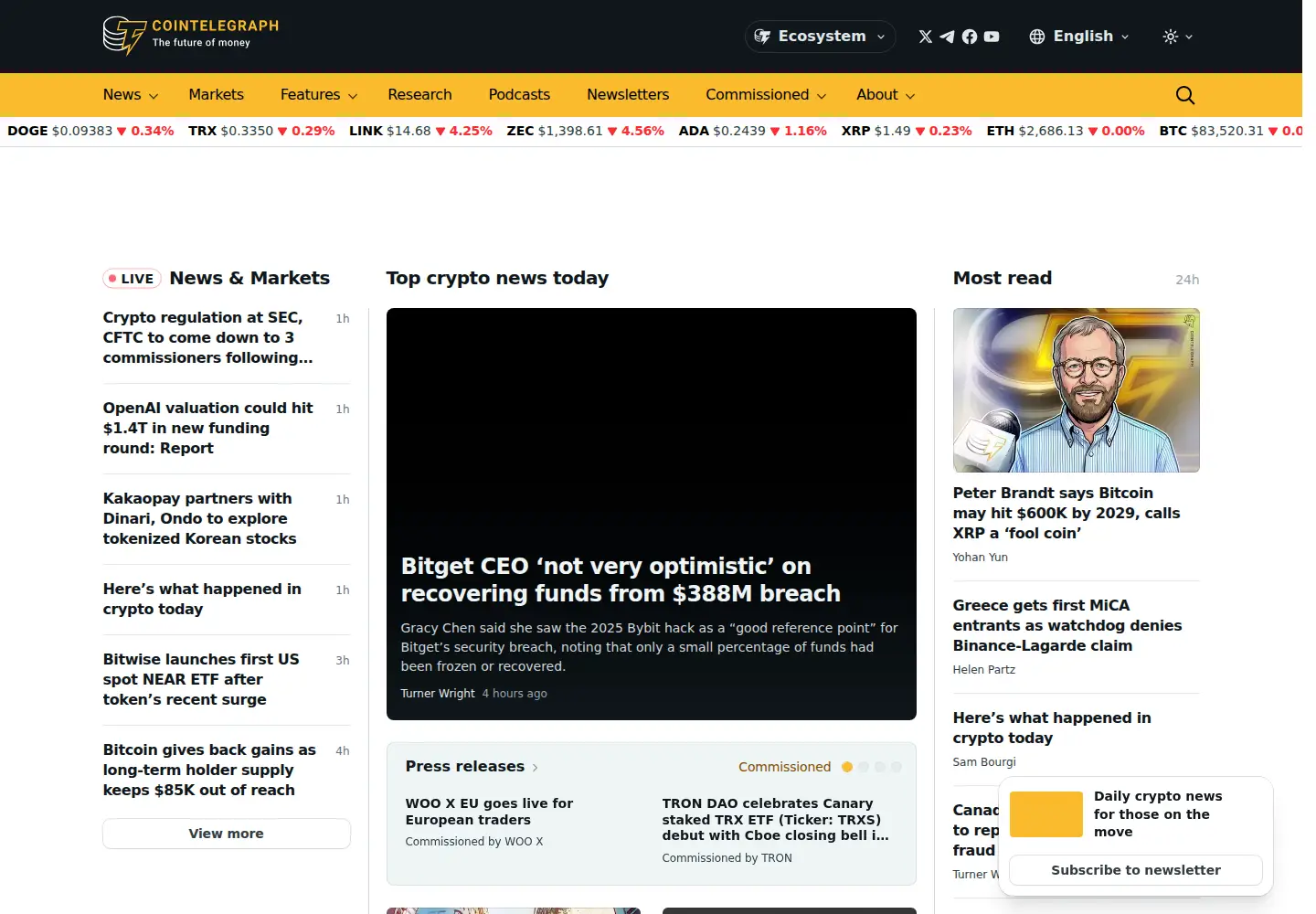This screenshot has height=914, width=1316.
Task: Click the Commissioned label in press releases
Action: (x=784, y=767)
